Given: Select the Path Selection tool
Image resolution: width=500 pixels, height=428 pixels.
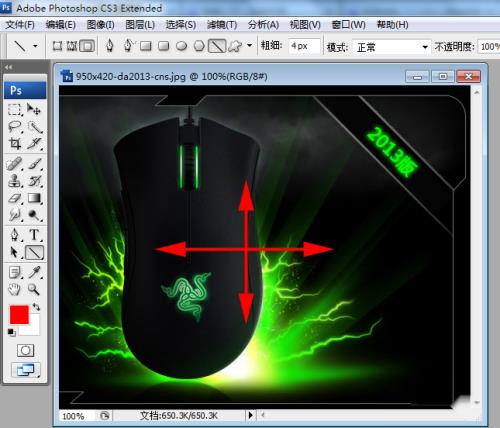Looking at the screenshot, I should pyautogui.click(x=14, y=252).
